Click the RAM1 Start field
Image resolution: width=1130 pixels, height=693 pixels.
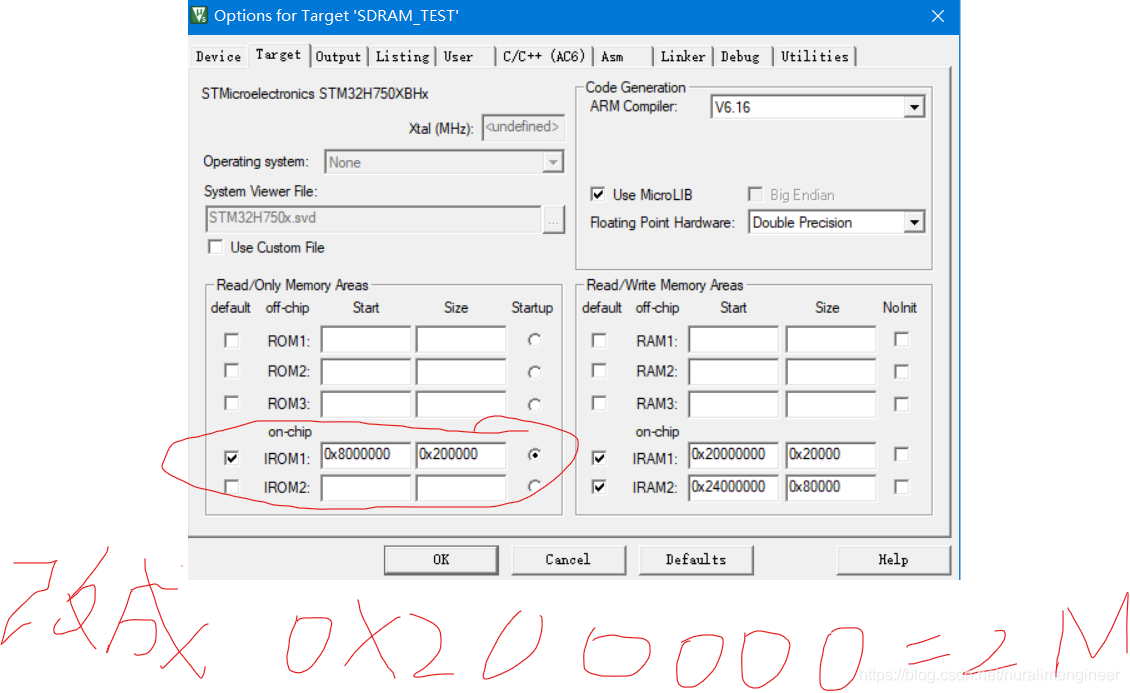click(x=734, y=340)
